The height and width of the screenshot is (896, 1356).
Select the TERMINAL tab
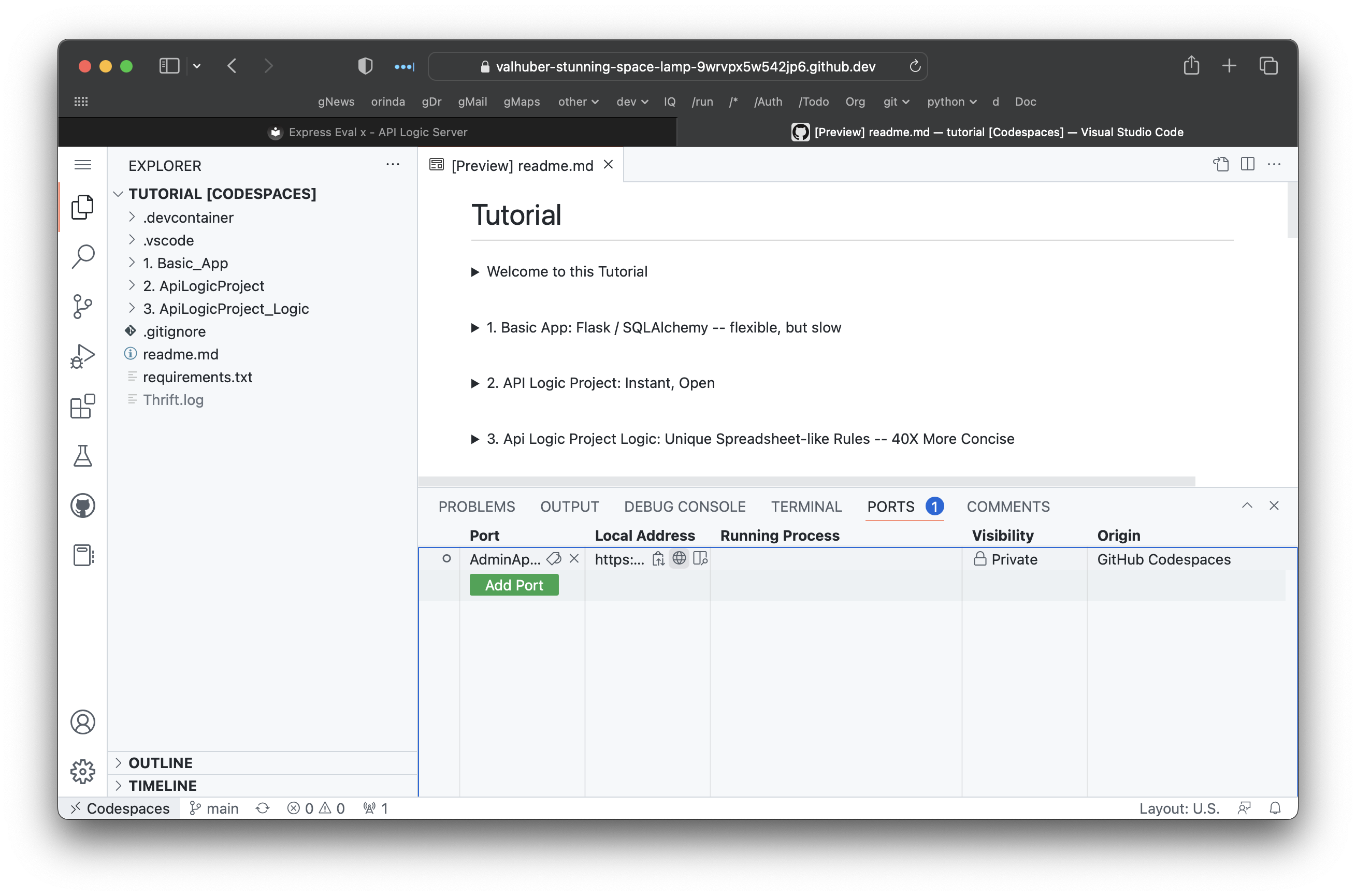click(x=806, y=506)
